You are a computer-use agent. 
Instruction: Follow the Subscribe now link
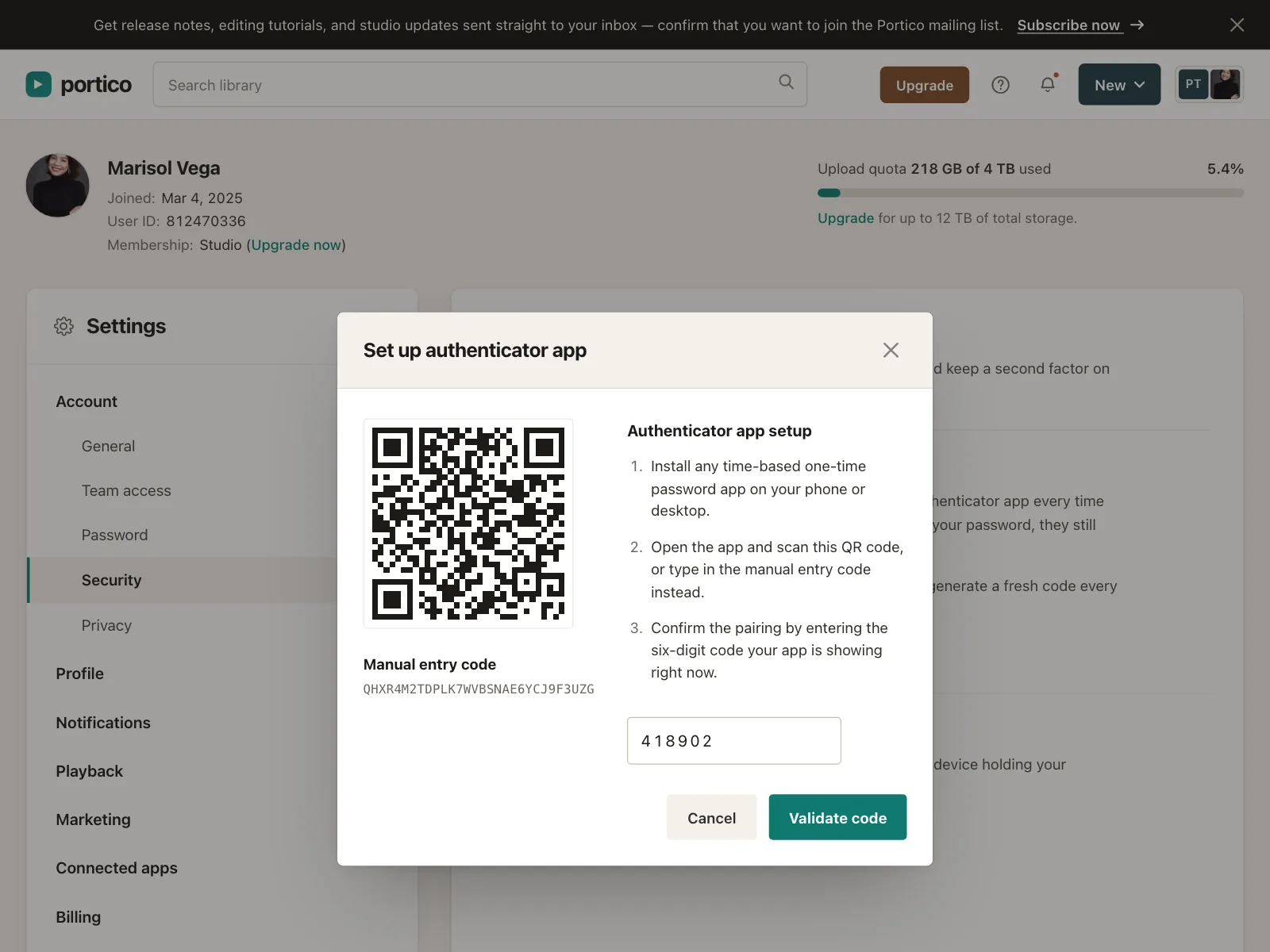[x=1069, y=25]
